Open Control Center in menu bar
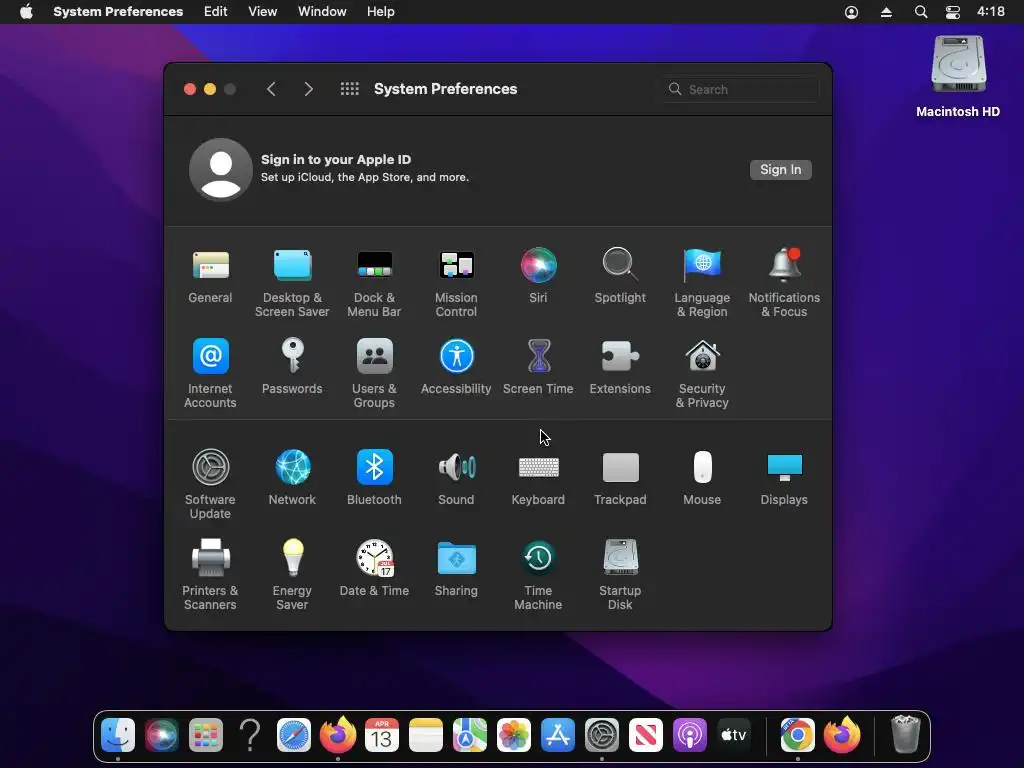This screenshot has width=1024, height=768. 953,12
